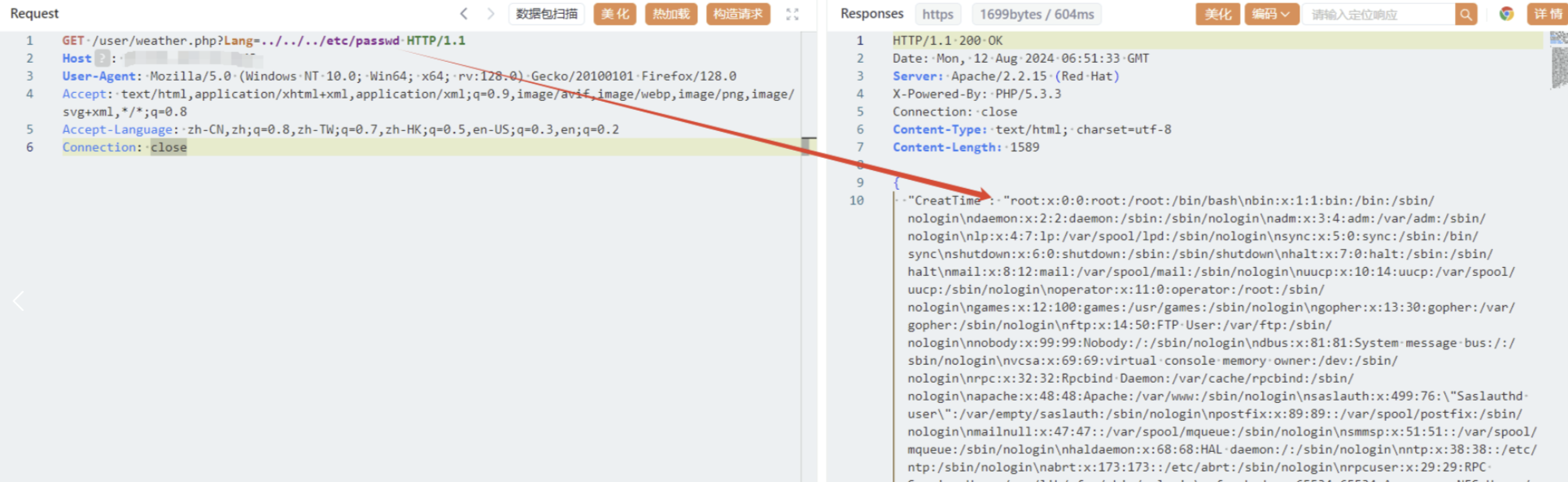Click the User-Agent header line
Image resolution: width=1568 pixels, height=482 pixels.
coord(400,76)
